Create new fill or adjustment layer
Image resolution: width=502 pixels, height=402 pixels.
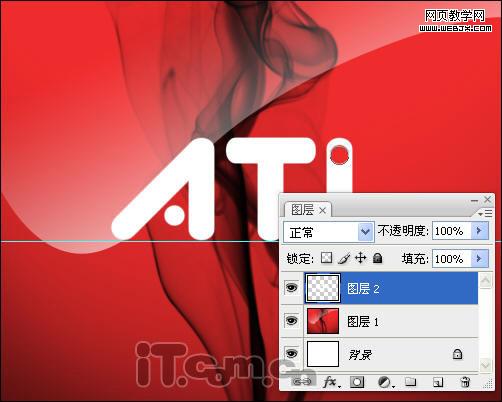coord(385,382)
